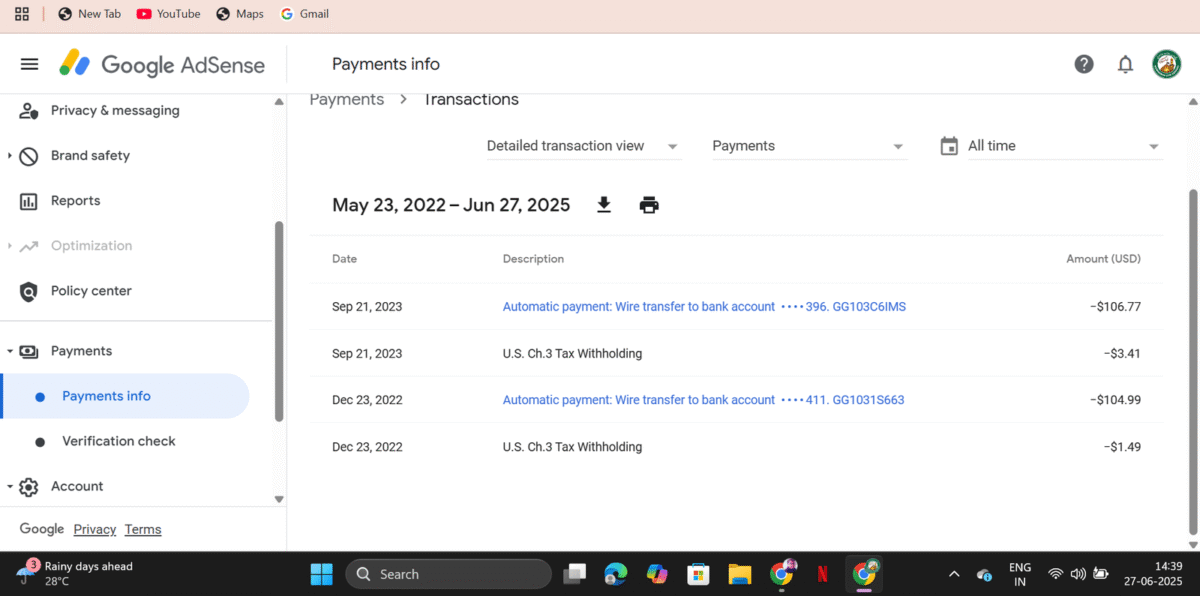Open the Help question mark icon

[1084, 64]
